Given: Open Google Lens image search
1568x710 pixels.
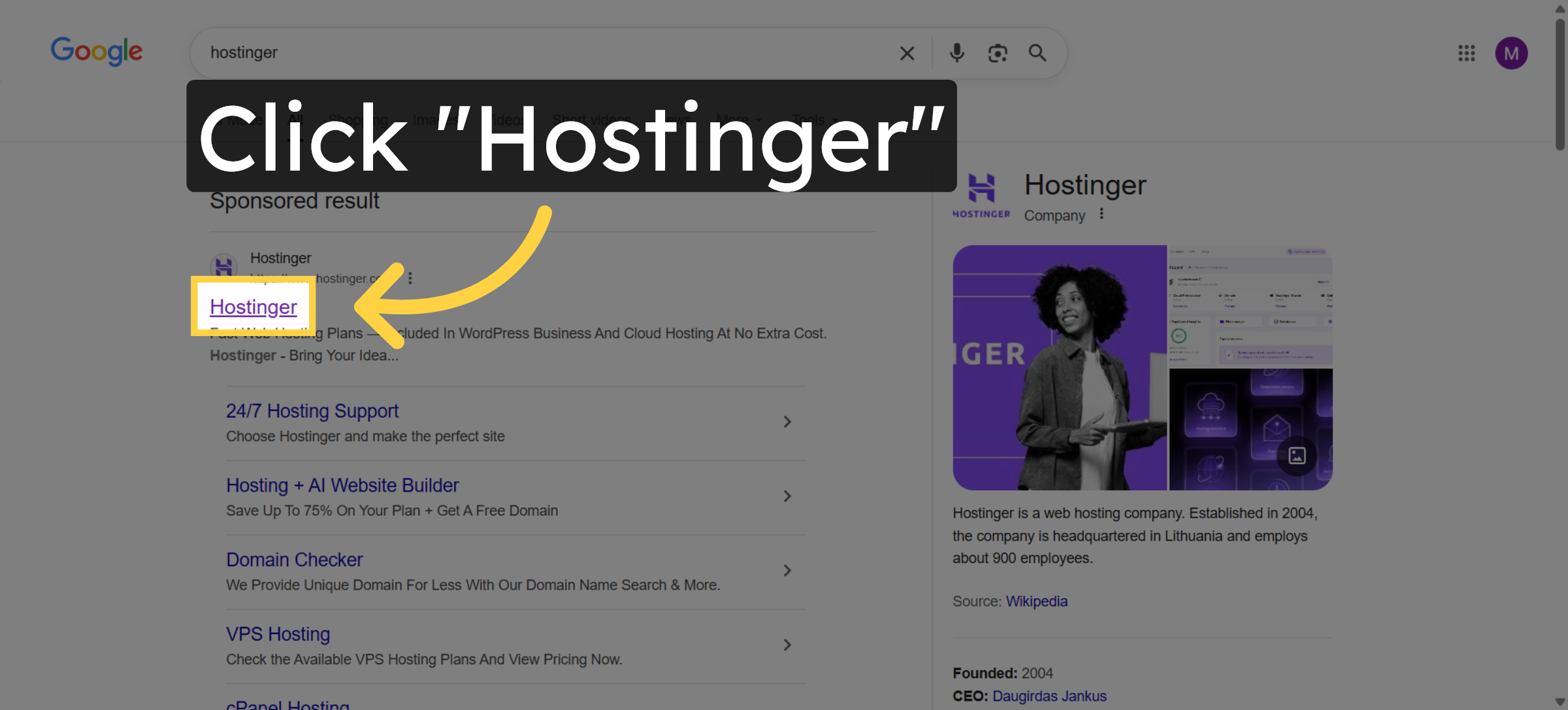Looking at the screenshot, I should click(997, 53).
